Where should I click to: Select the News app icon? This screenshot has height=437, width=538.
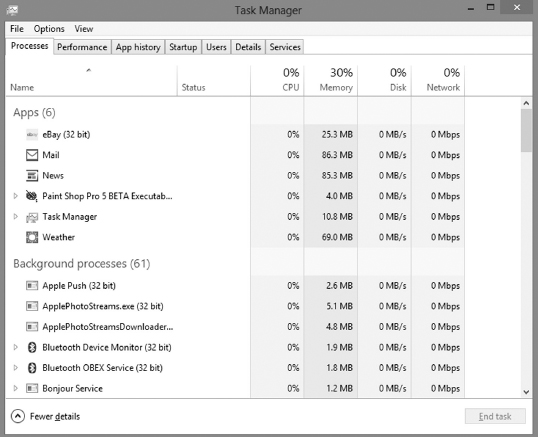click(x=32, y=176)
